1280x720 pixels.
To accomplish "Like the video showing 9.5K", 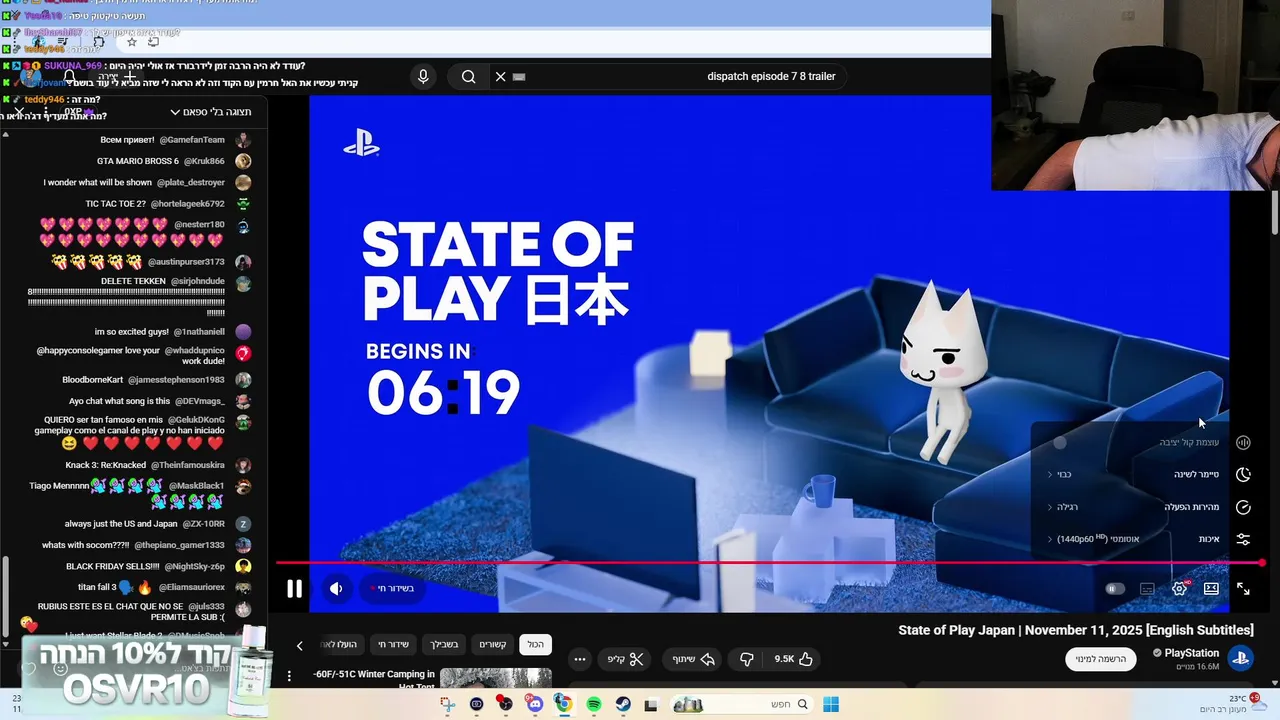I will [793, 659].
